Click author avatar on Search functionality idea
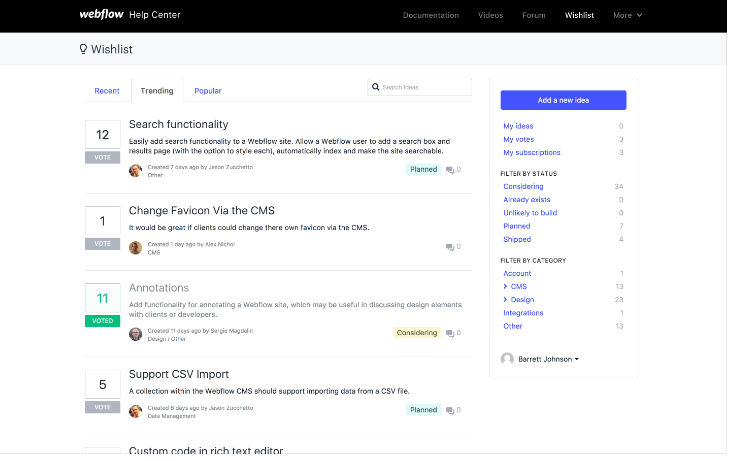Viewport: 732px width, 461px height. coord(136,171)
